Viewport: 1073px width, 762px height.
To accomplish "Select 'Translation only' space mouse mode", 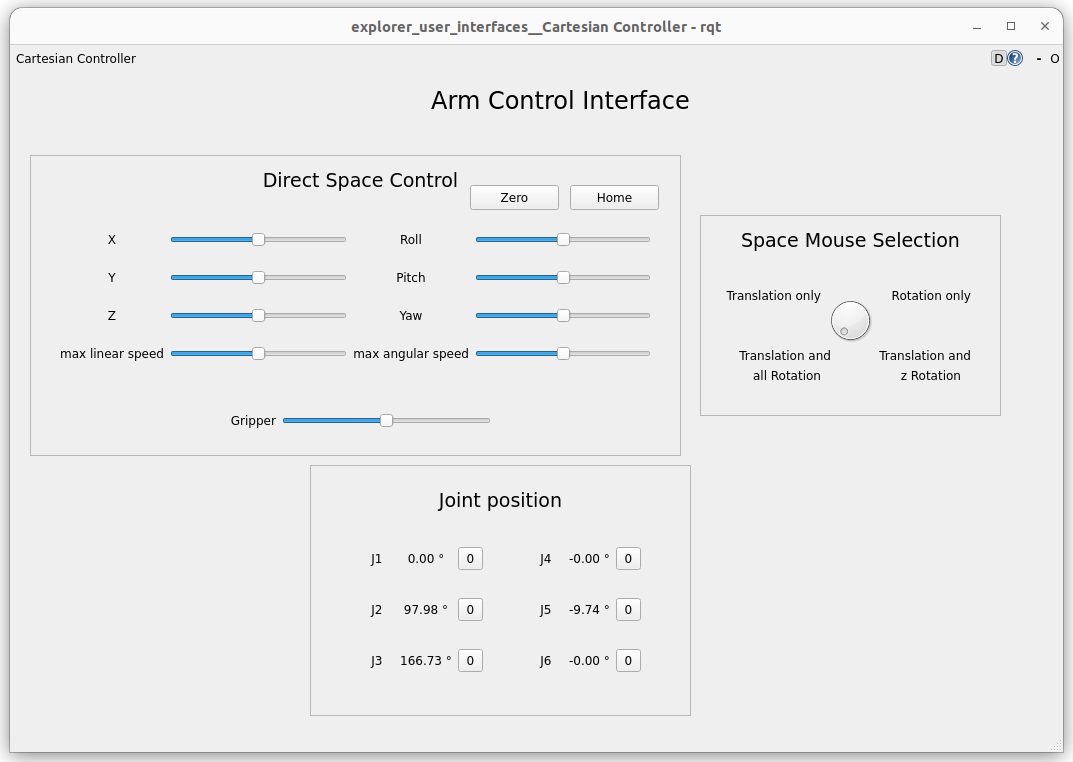I will [x=773, y=295].
